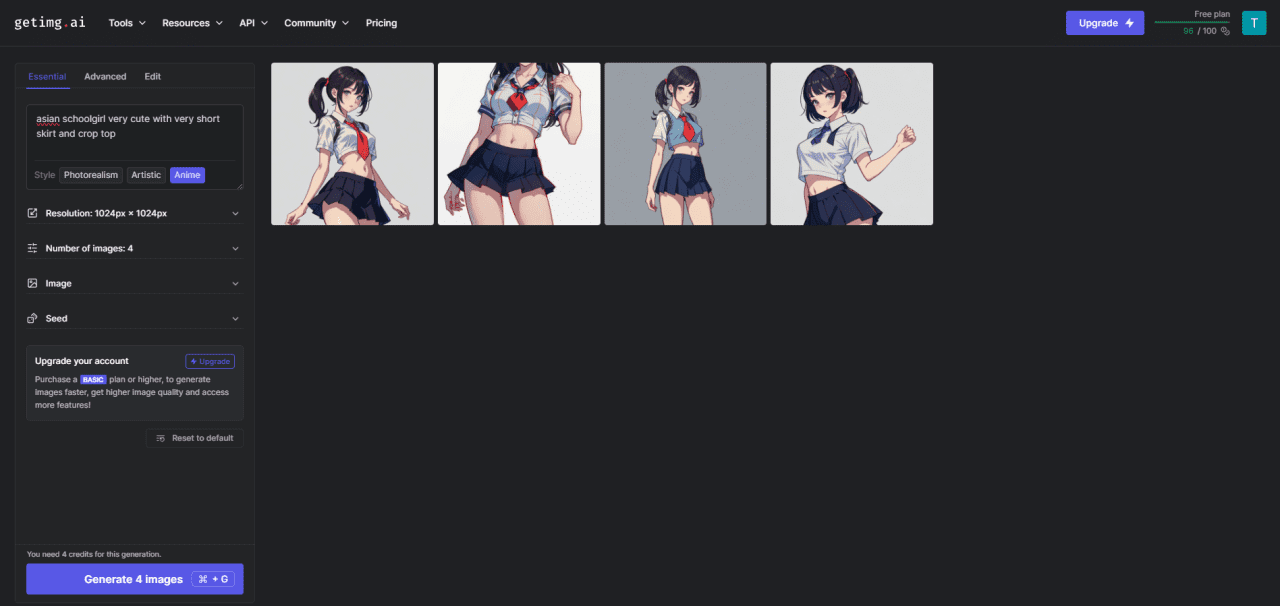Select the Artistic style

146,174
